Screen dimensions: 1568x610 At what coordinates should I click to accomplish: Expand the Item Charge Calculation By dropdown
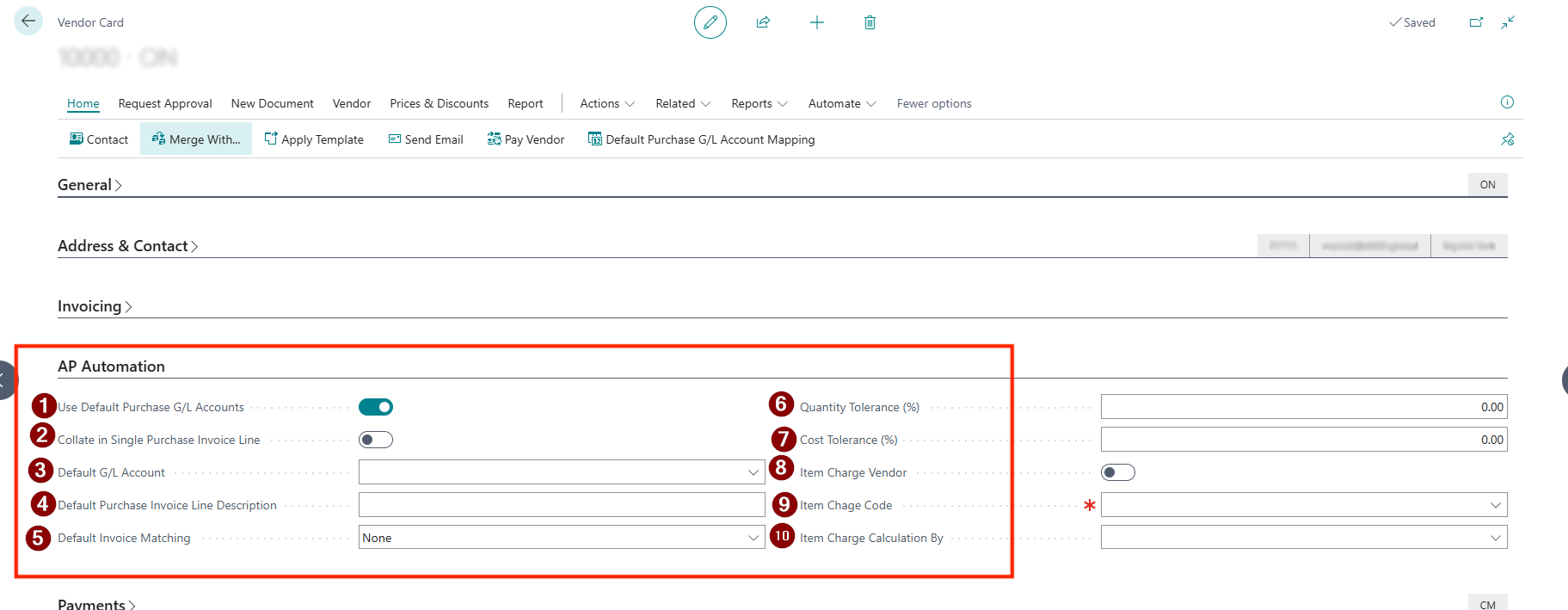click(1495, 538)
